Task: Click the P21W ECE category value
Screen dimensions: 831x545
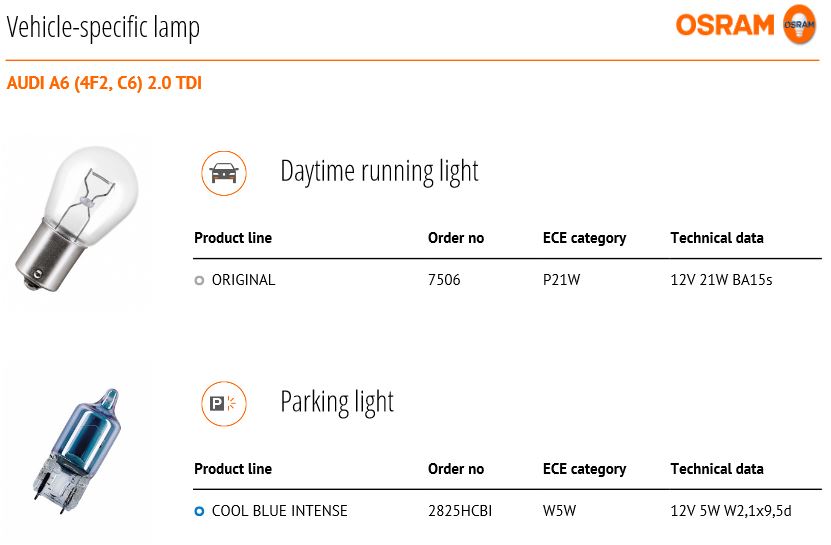Action: tap(561, 280)
